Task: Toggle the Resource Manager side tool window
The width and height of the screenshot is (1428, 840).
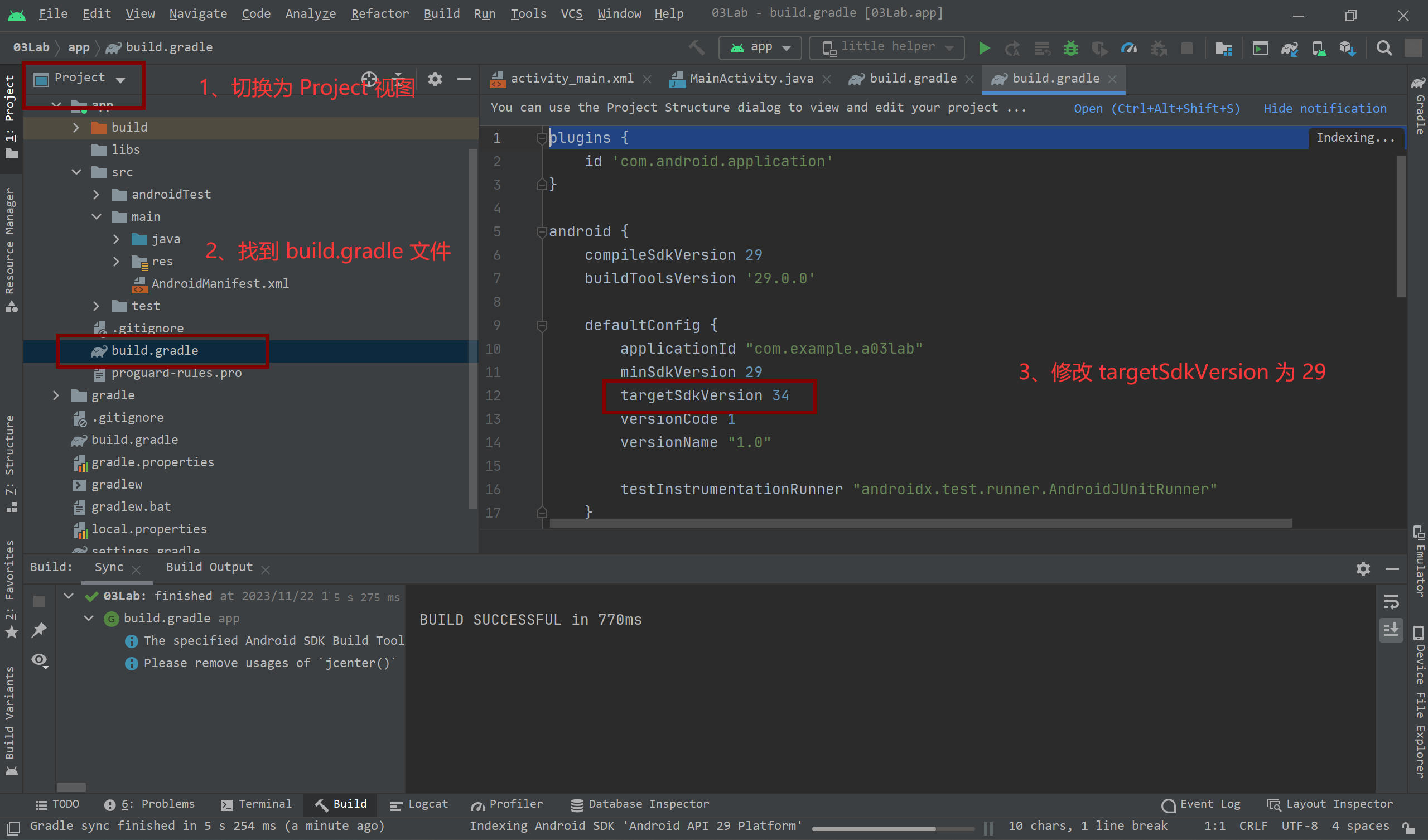Action: coord(11,249)
